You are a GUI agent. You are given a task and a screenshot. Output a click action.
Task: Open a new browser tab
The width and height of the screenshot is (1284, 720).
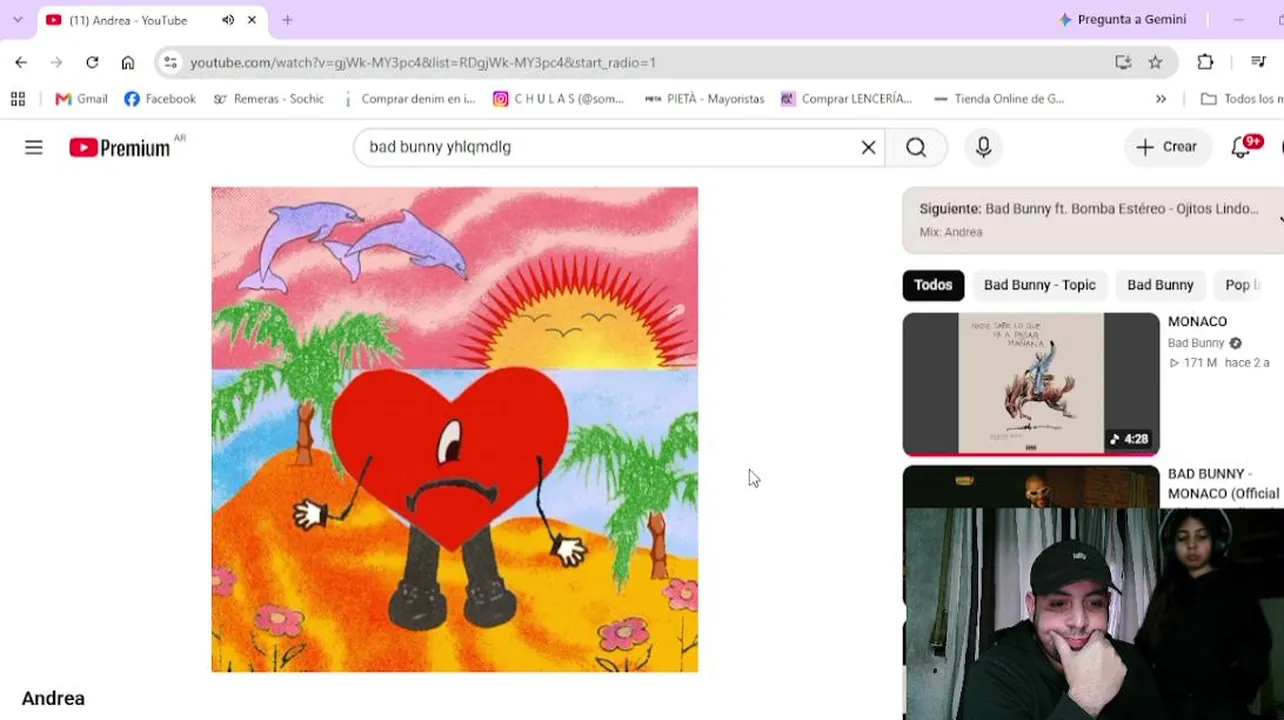point(287,20)
